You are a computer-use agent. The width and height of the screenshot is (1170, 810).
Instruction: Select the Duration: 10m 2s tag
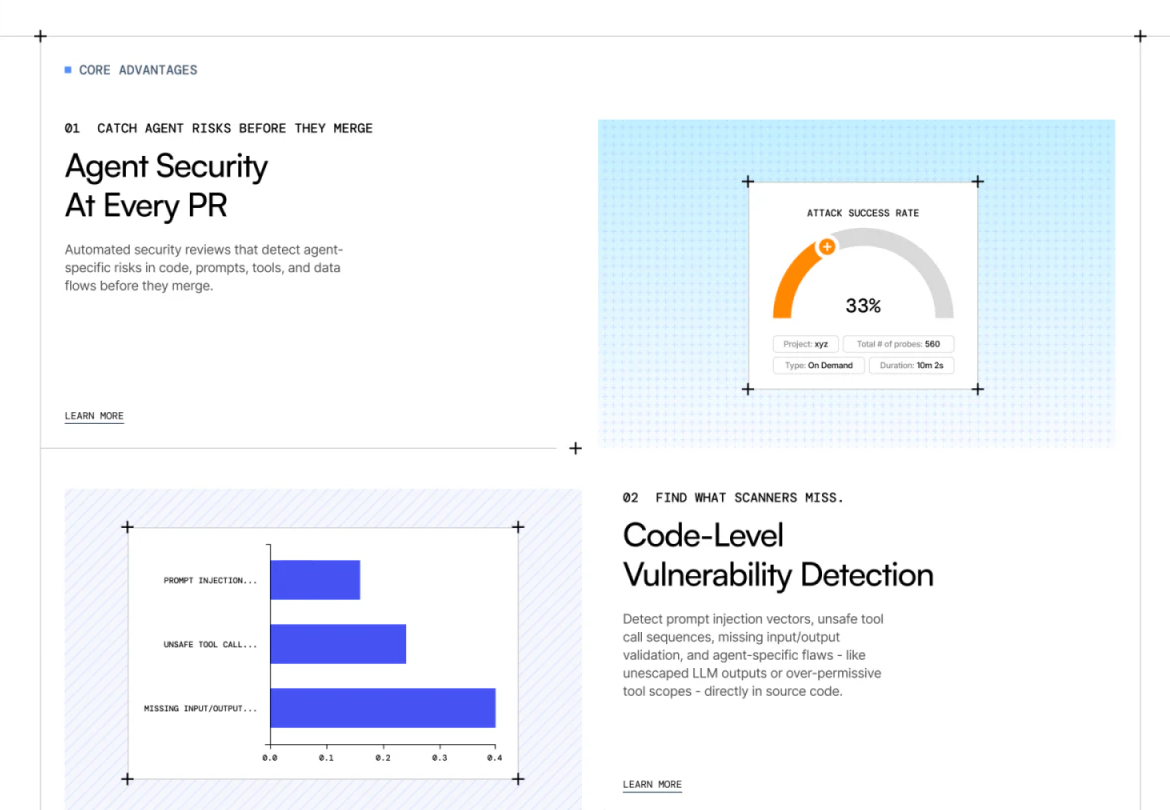911,365
